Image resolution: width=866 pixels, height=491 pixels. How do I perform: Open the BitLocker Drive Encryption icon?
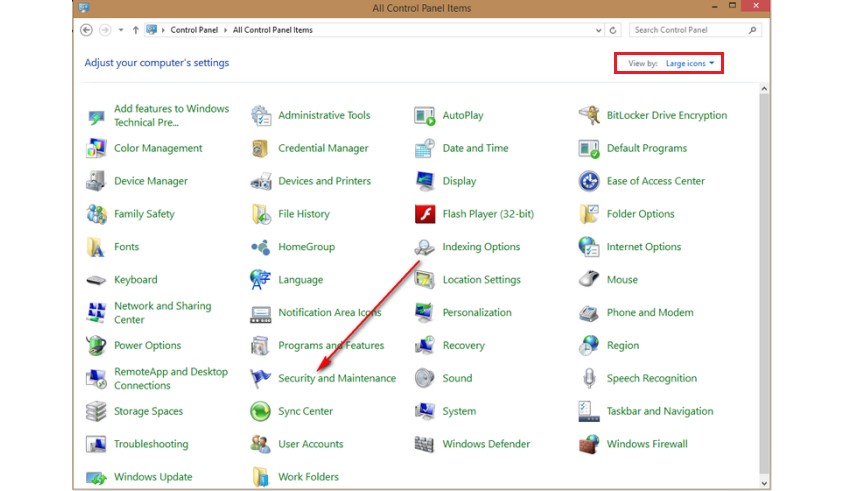click(589, 116)
